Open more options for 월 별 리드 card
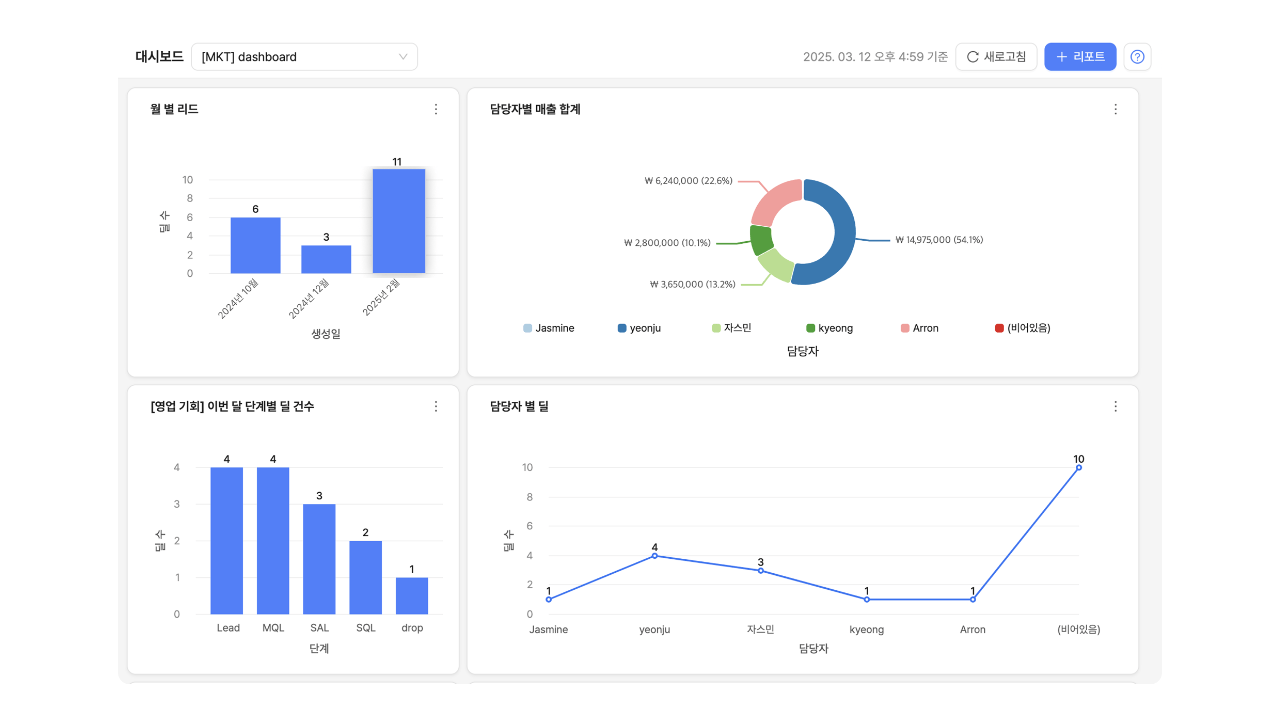The height and width of the screenshot is (720, 1280). pos(435,109)
